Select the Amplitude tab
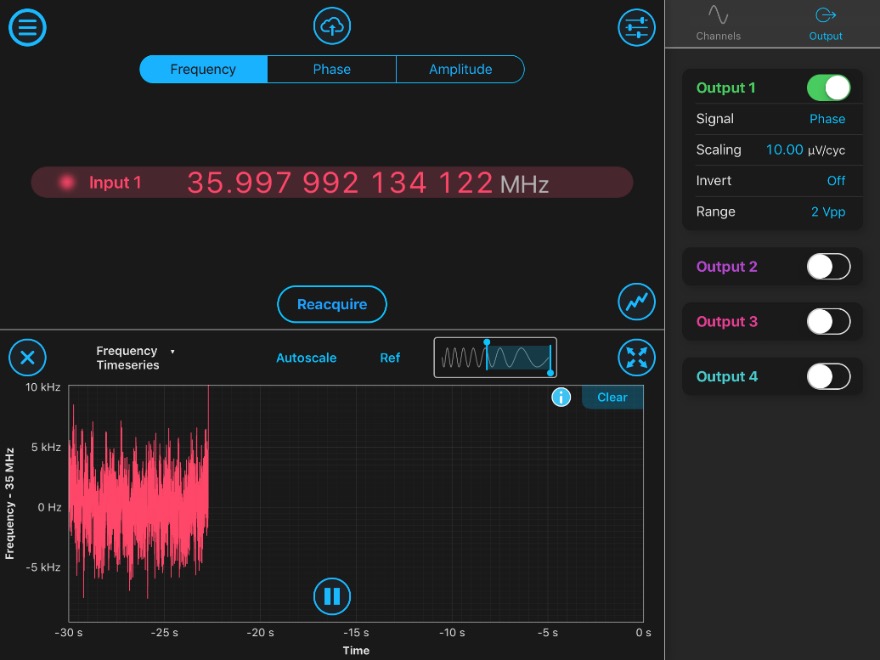The height and width of the screenshot is (660, 880). click(x=460, y=69)
